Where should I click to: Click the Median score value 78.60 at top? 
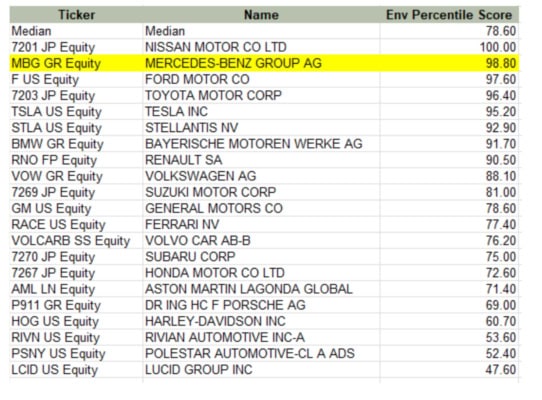449,31
